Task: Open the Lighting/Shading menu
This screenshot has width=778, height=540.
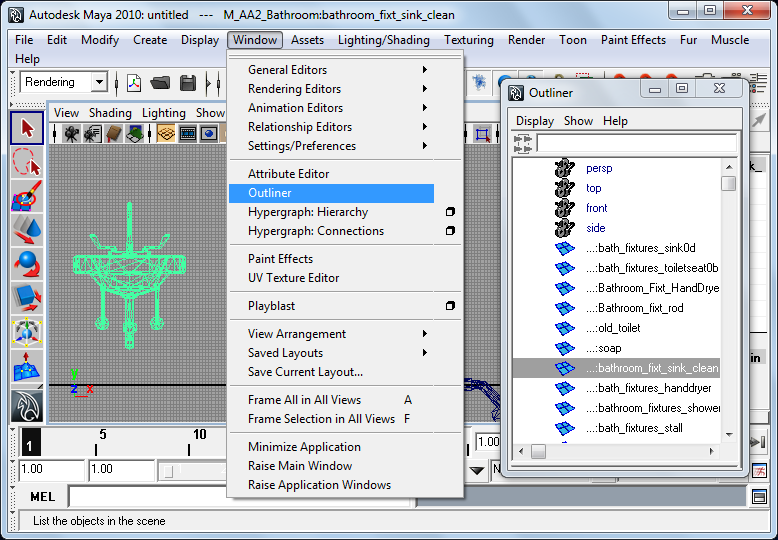Action: (x=384, y=40)
